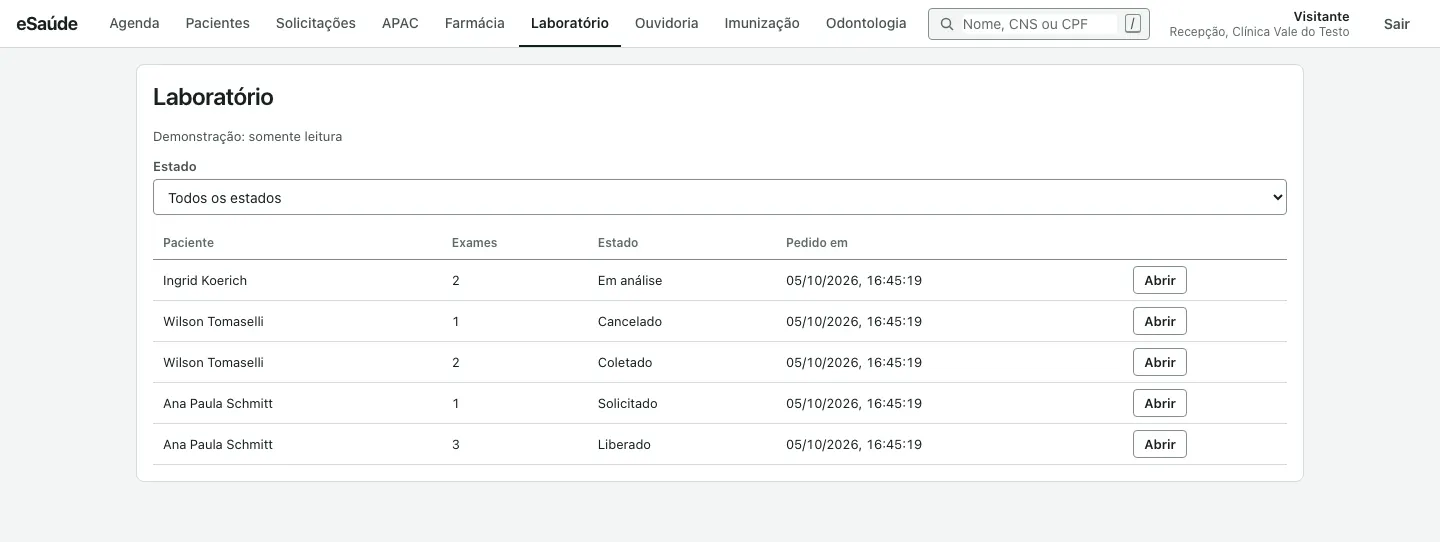The height and width of the screenshot is (542, 1440).
Task: Click the slash shortcut key badge
Action: pos(1132,24)
